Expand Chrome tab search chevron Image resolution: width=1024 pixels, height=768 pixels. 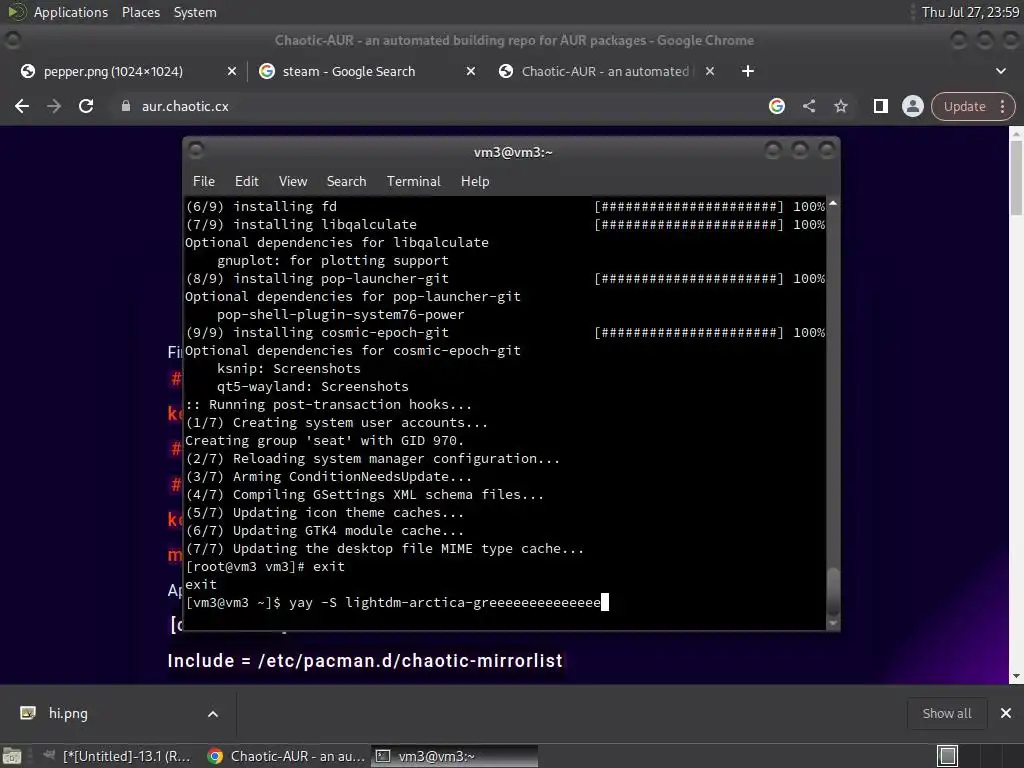point(1000,71)
